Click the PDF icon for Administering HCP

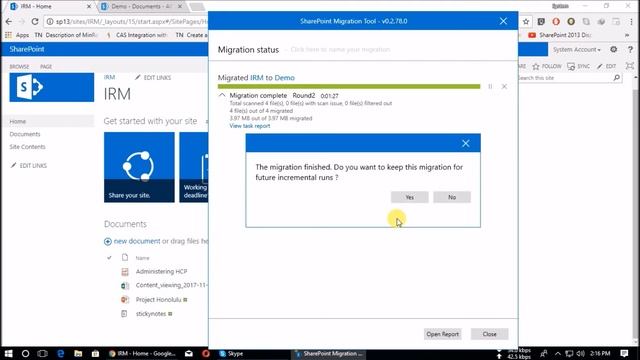click(125, 271)
